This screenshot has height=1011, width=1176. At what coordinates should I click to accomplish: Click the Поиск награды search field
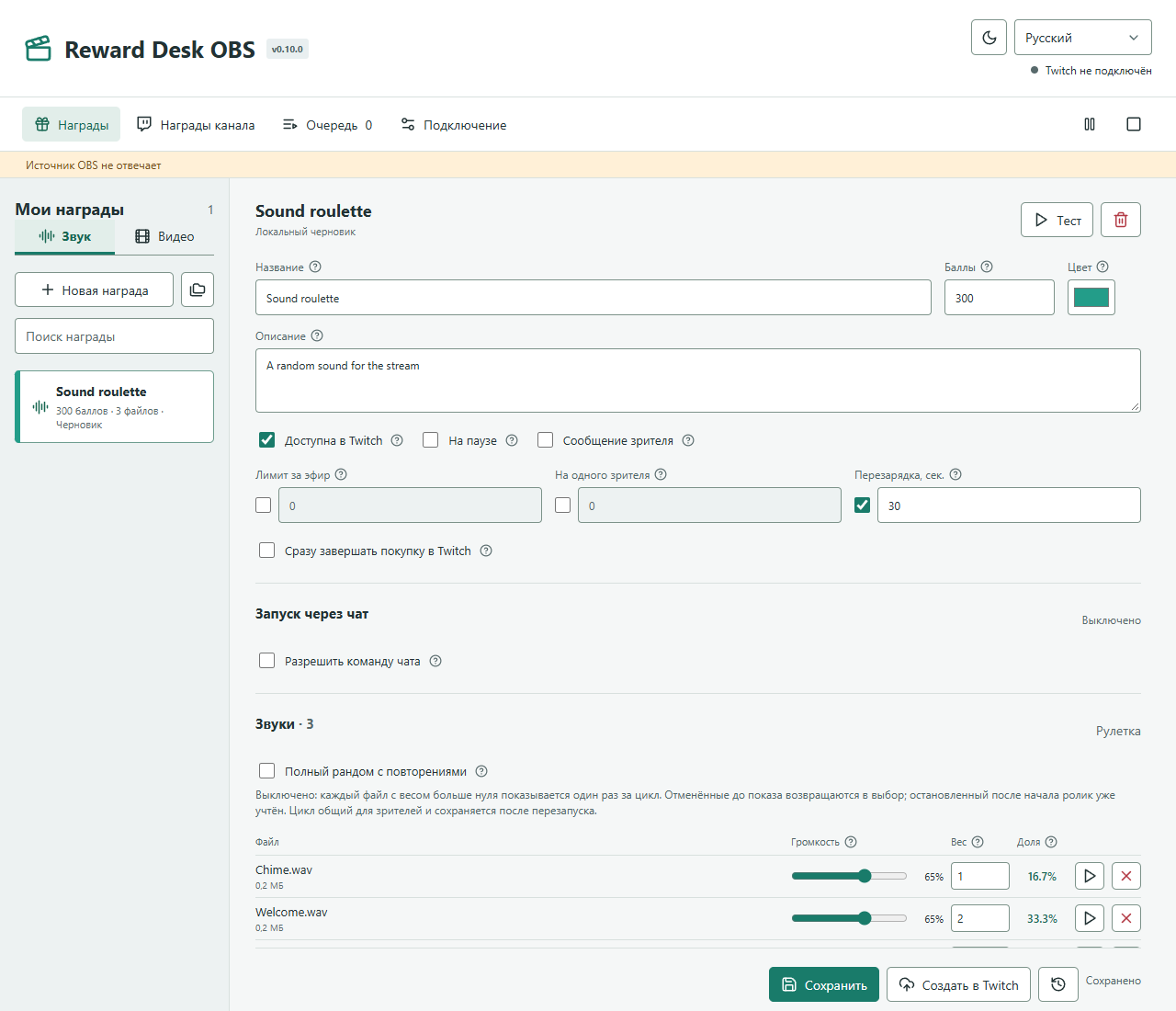[114, 335]
